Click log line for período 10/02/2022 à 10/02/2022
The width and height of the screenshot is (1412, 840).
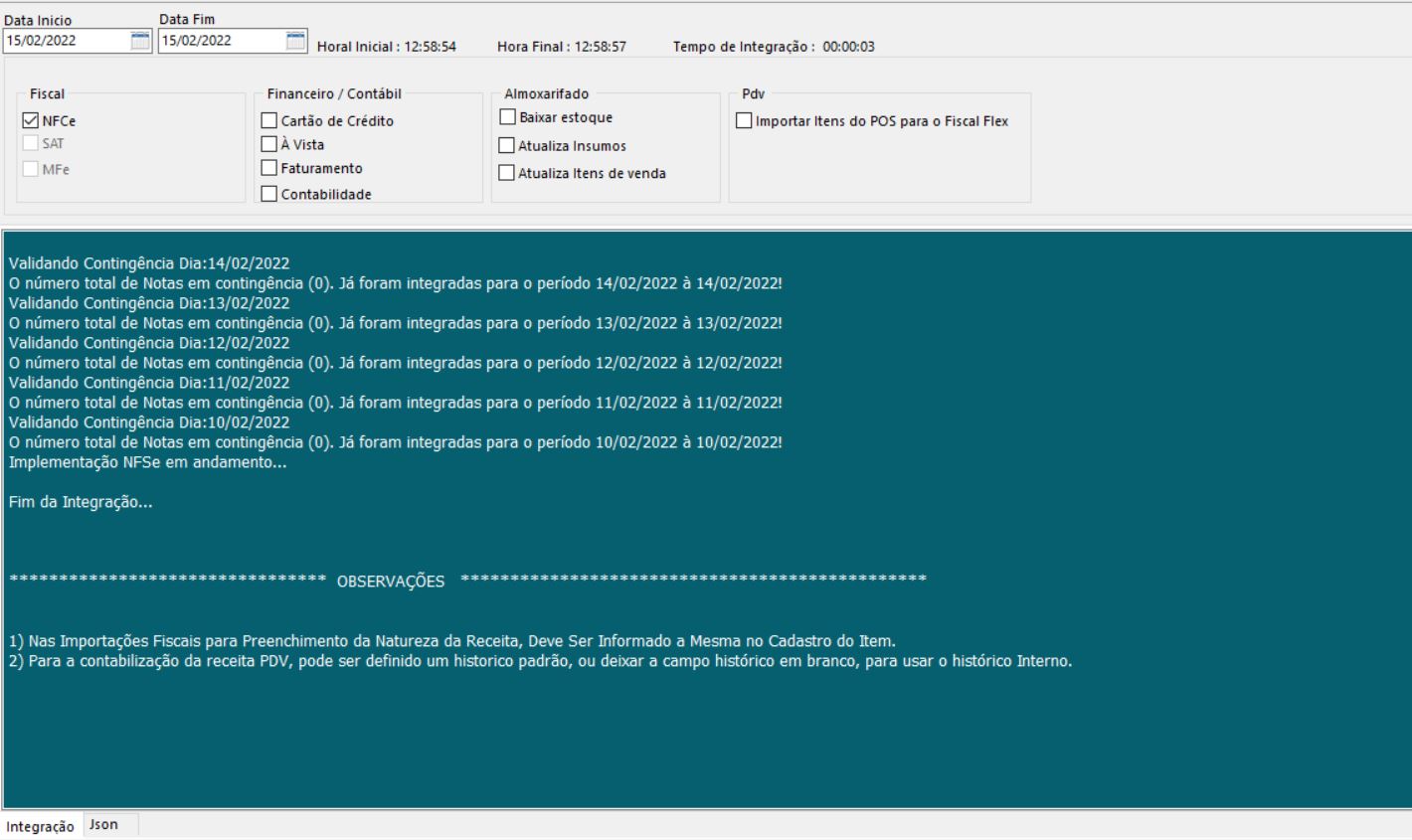tap(395, 442)
